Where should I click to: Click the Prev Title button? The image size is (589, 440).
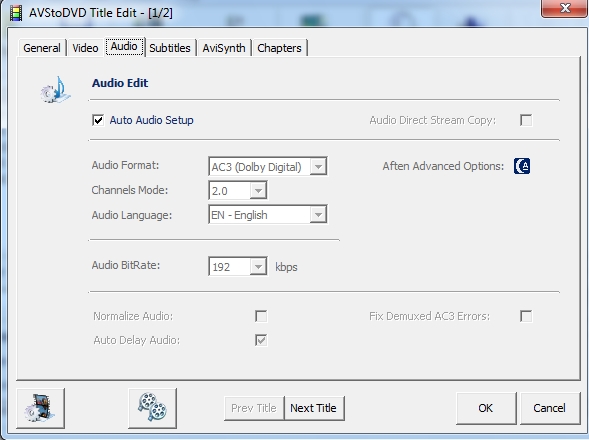coord(254,408)
